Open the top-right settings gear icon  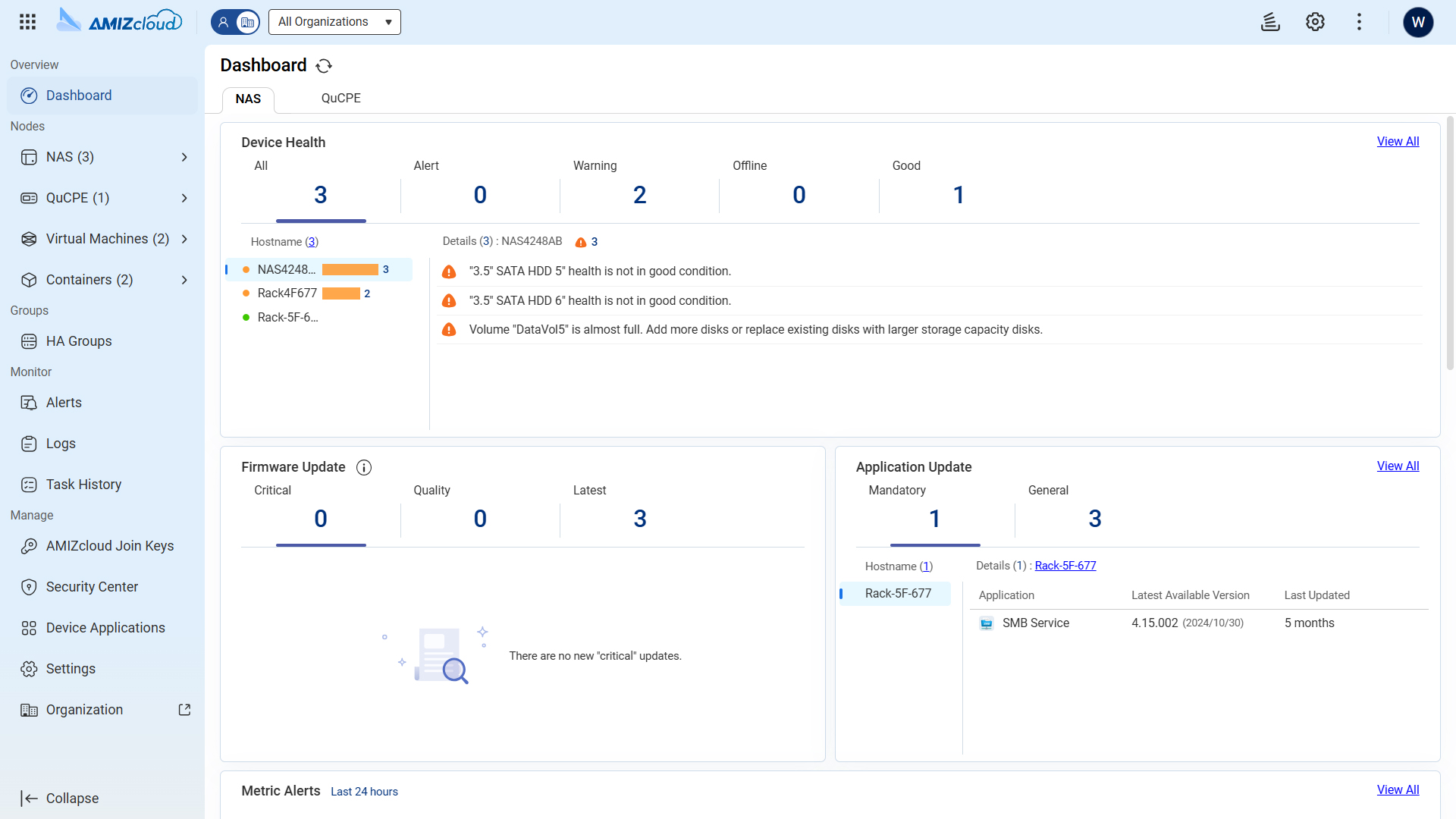point(1315,21)
